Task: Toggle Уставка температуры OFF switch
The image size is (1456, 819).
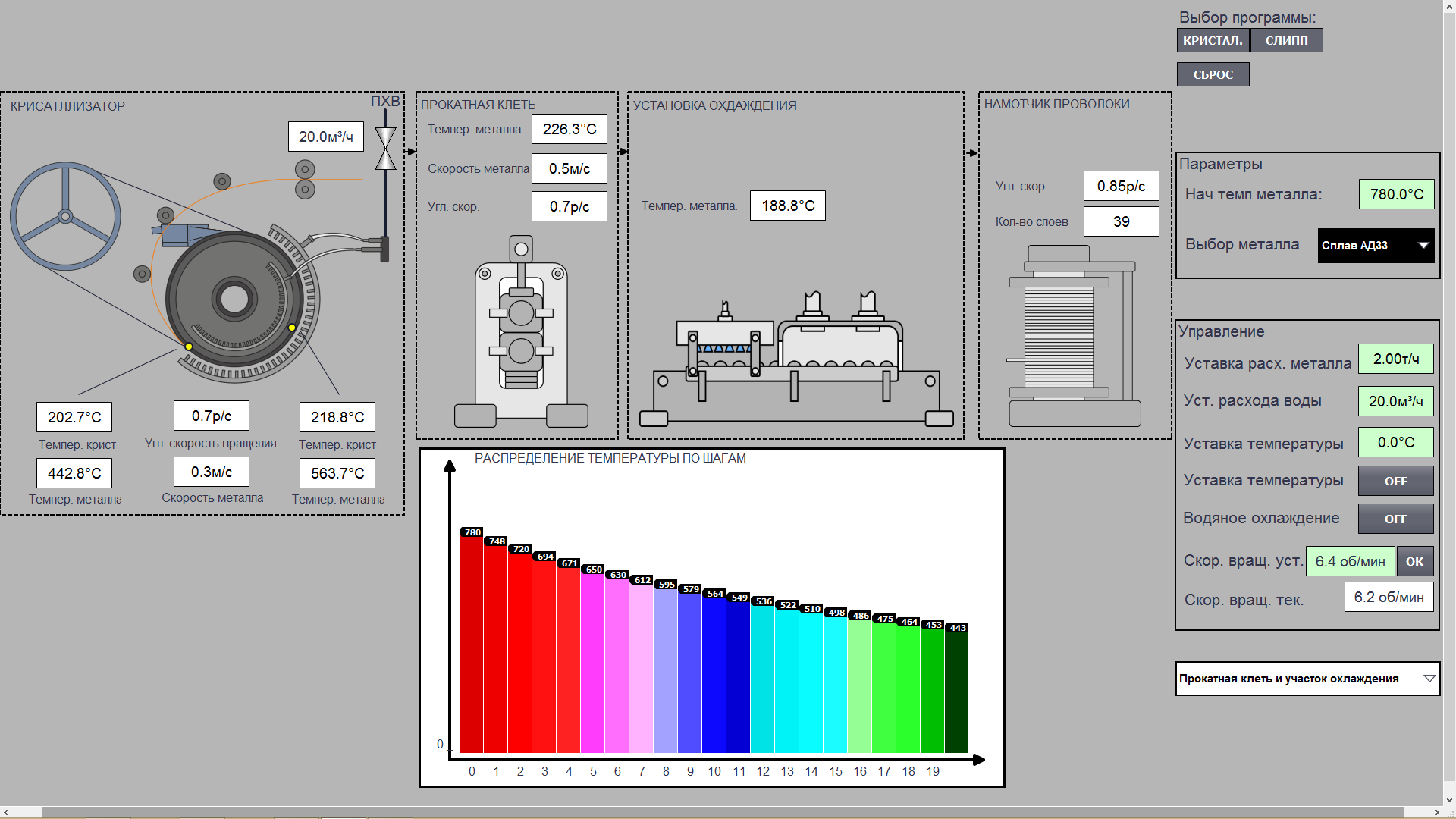Action: click(x=1395, y=481)
